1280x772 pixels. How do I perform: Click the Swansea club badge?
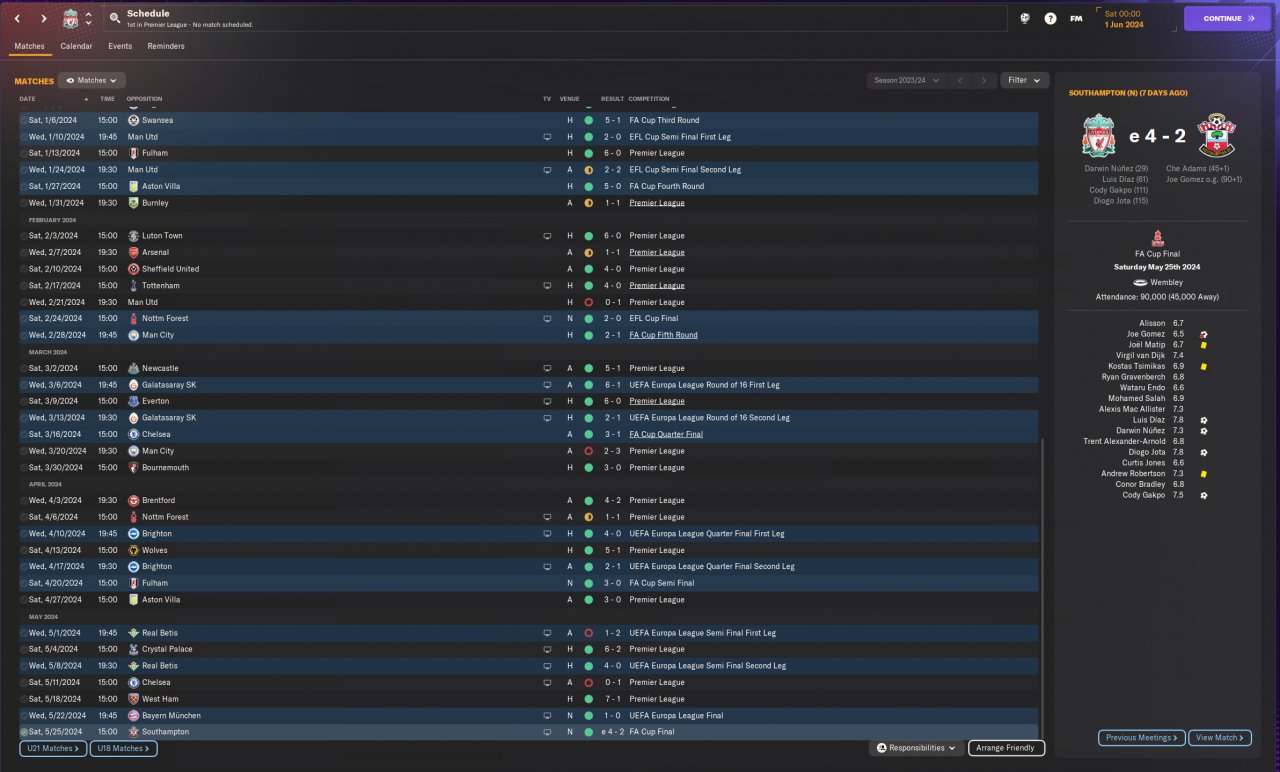coord(133,120)
